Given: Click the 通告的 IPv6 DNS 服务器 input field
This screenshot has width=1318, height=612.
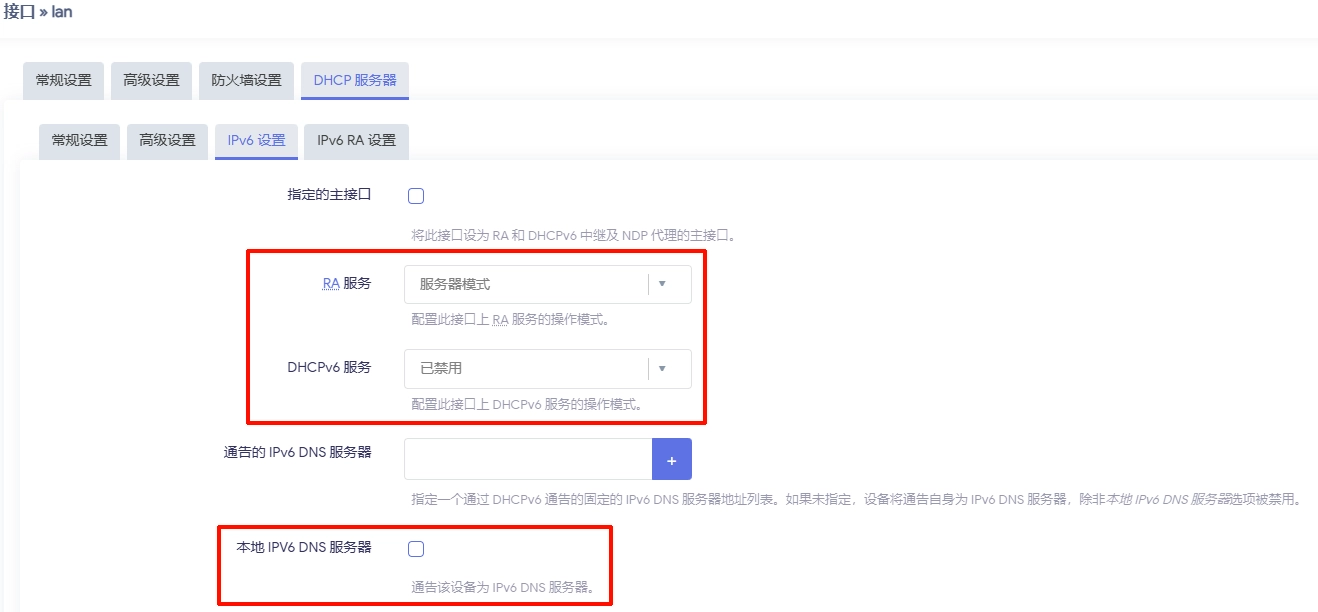Looking at the screenshot, I should [x=528, y=458].
